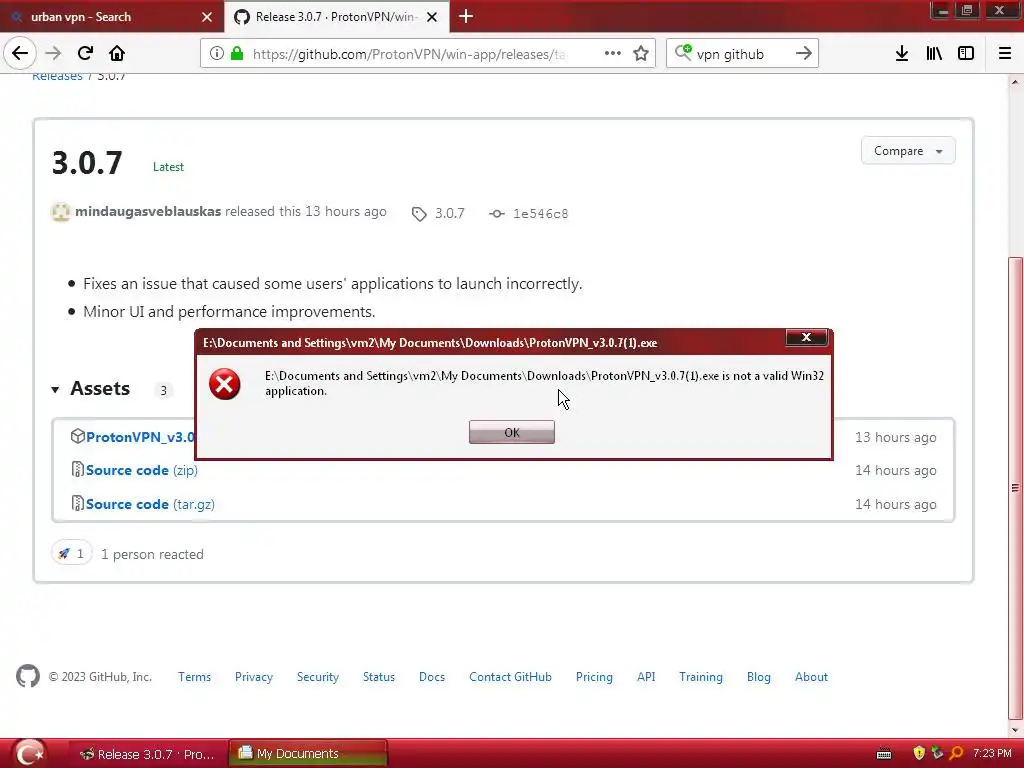This screenshot has height=768, width=1024.
Task: Bookmark this page with the star icon
Action: (x=641, y=54)
